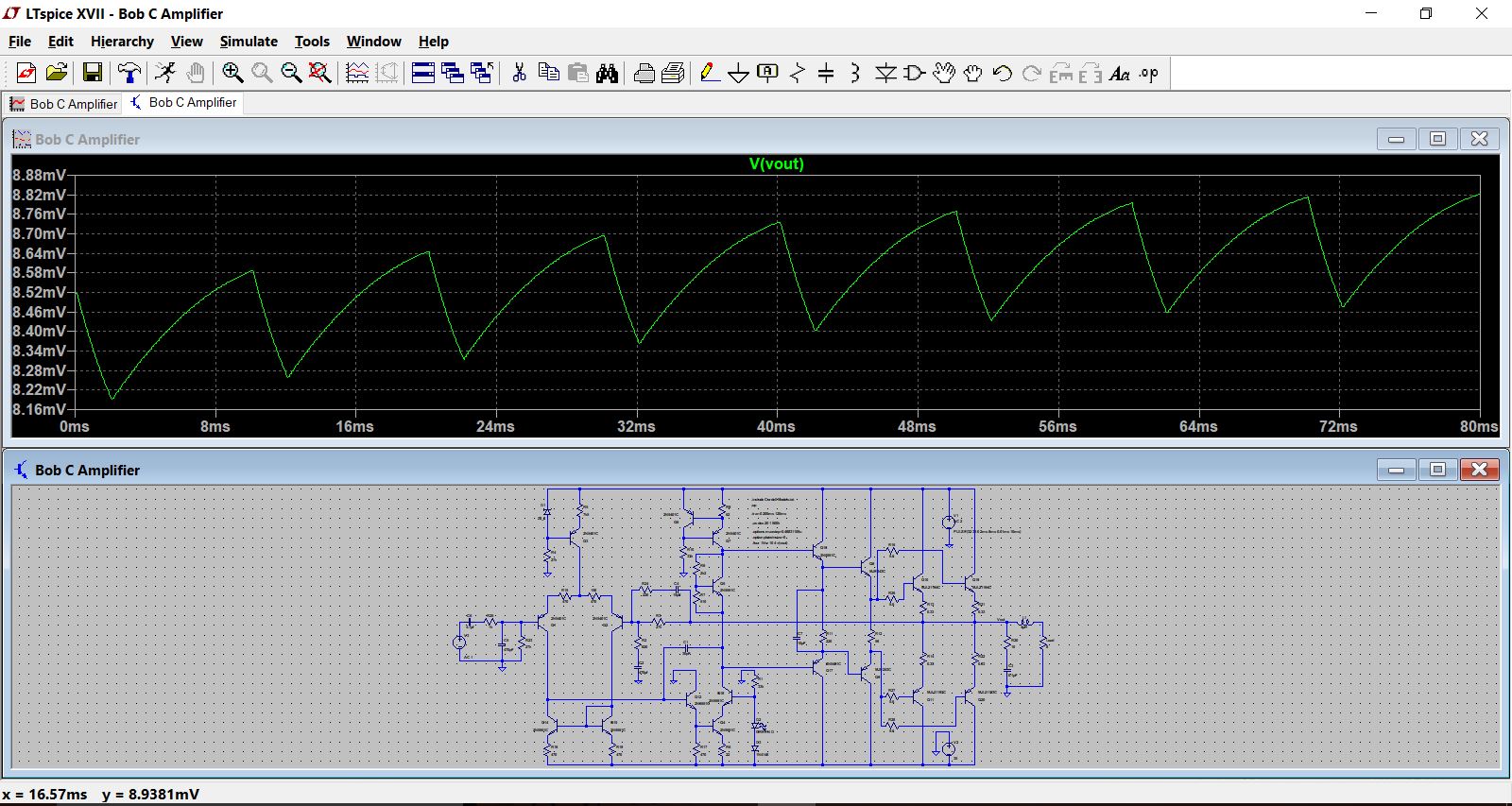Open the Simulate menu
Image resolution: width=1512 pixels, height=806 pixels.
tap(249, 42)
